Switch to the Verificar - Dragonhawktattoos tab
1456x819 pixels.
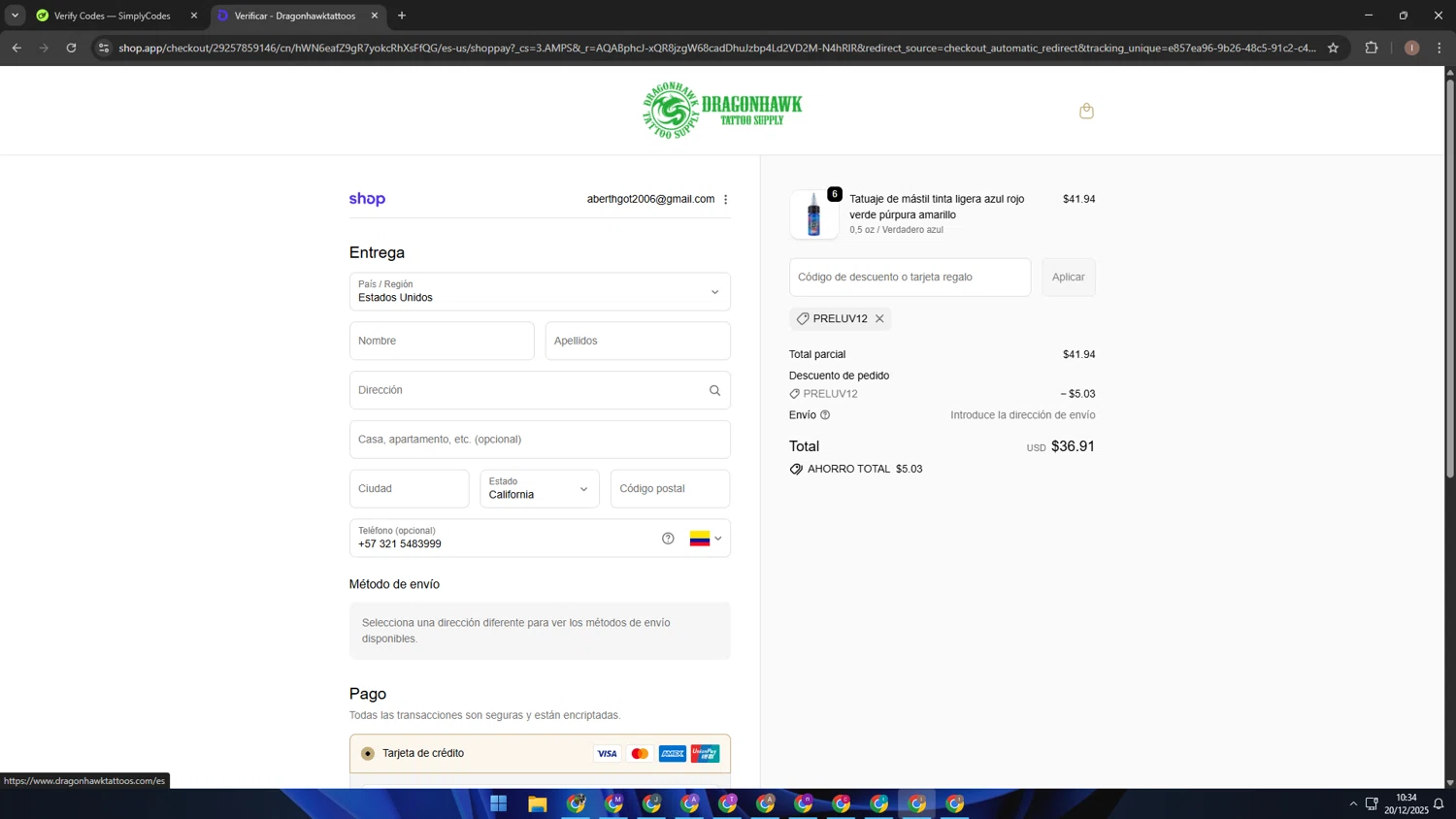(295, 16)
